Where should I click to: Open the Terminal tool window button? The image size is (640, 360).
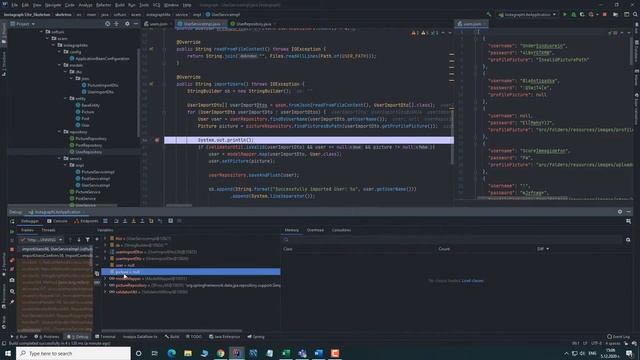pos(105,337)
